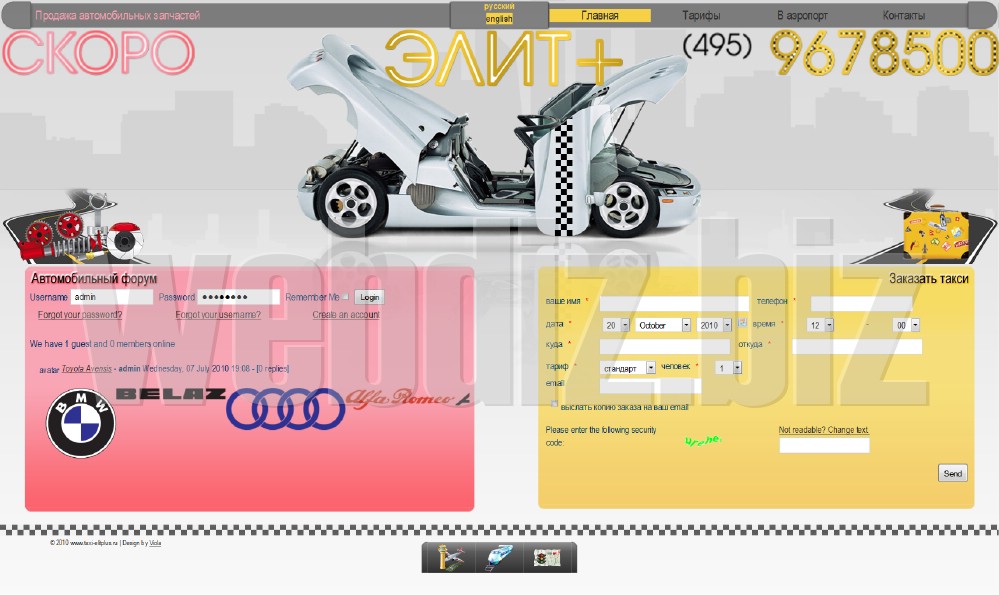999x595 pixels.
Task: Focus the Username input field
Action: [x=111, y=297]
